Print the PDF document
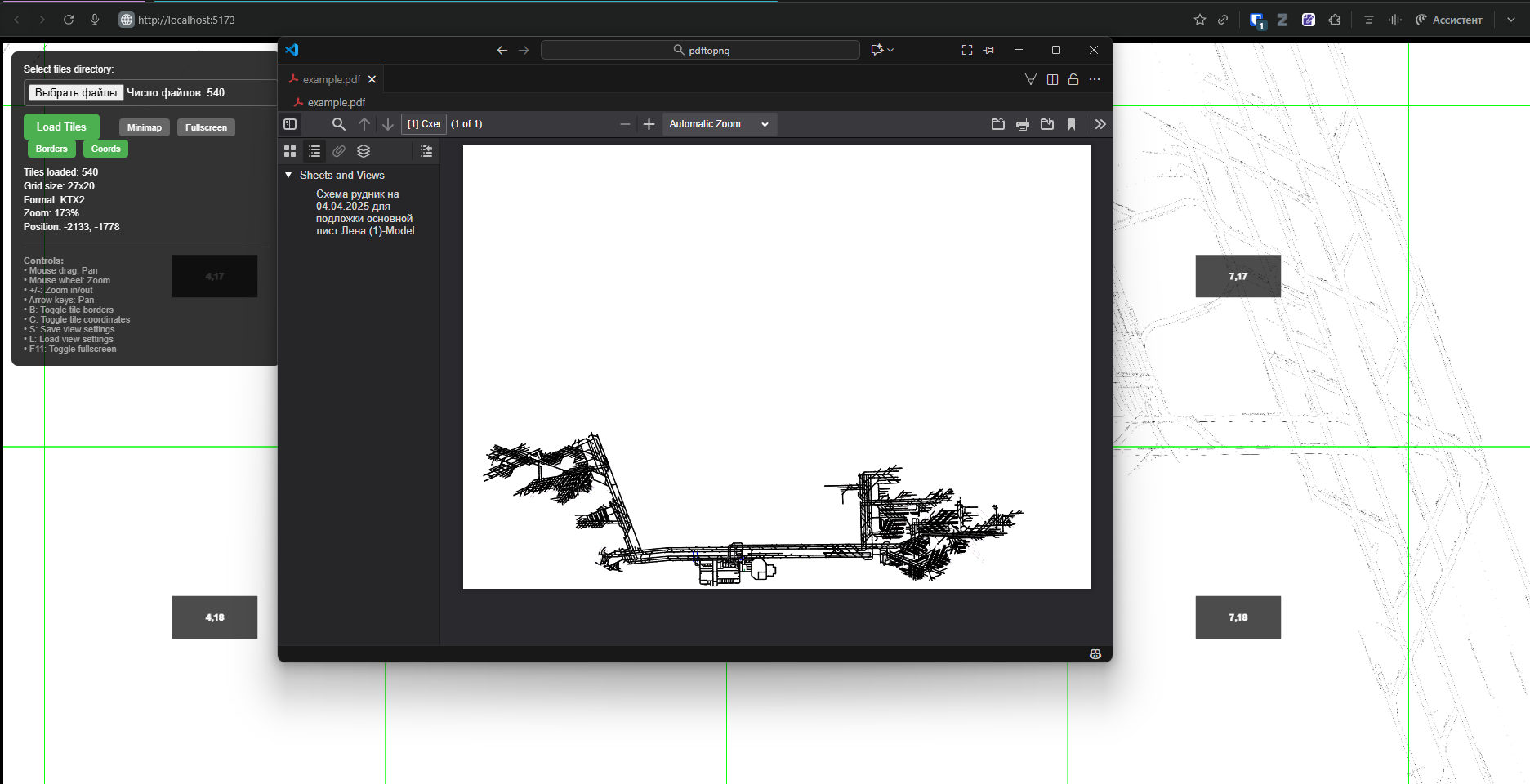This screenshot has height=784, width=1530. [x=1022, y=124]
